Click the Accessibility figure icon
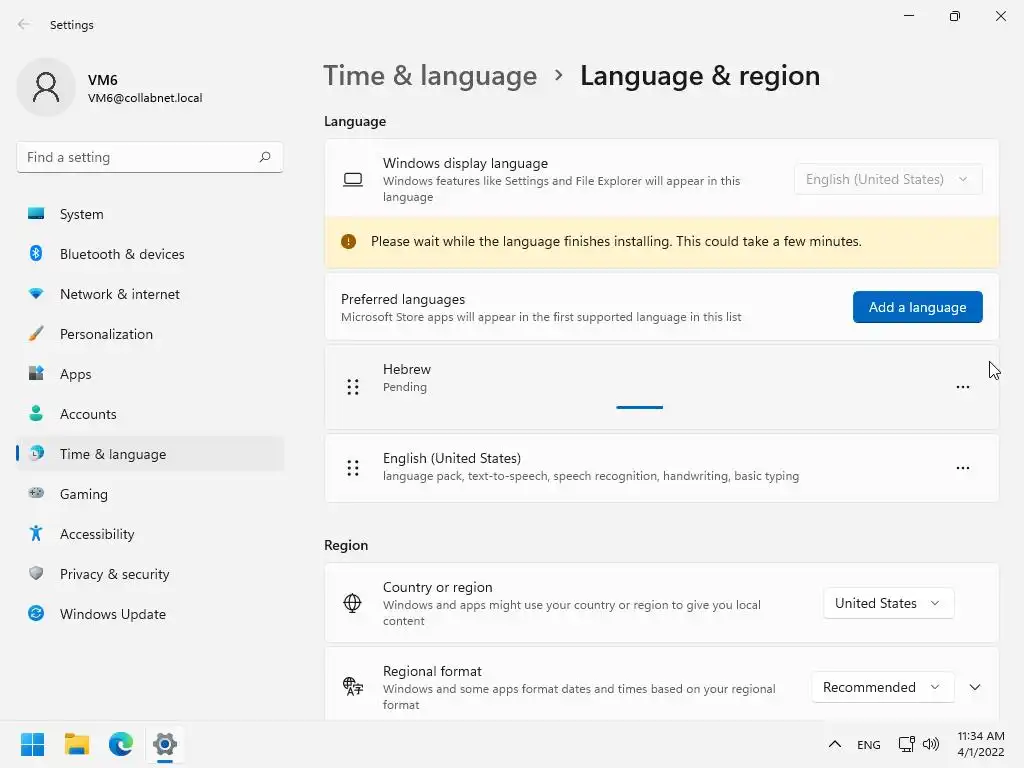This screenshot has height=768, width=1024. (x=36, y=534)
